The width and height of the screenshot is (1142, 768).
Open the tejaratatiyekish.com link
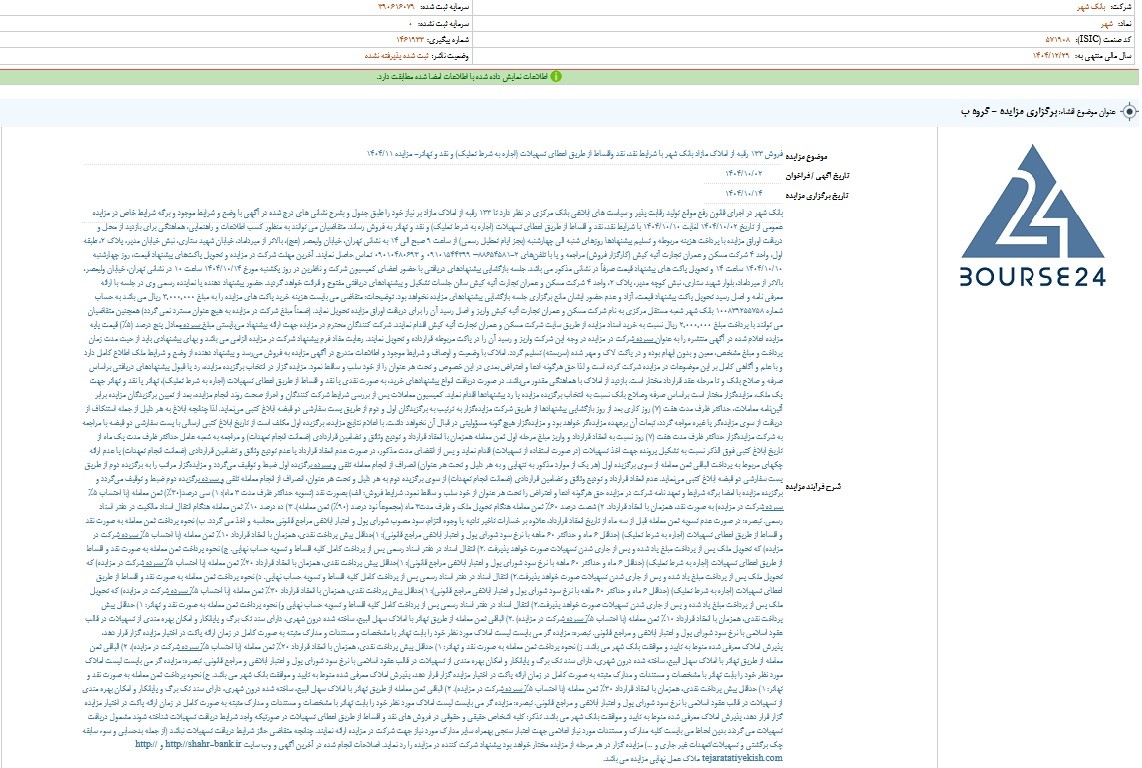742,758
